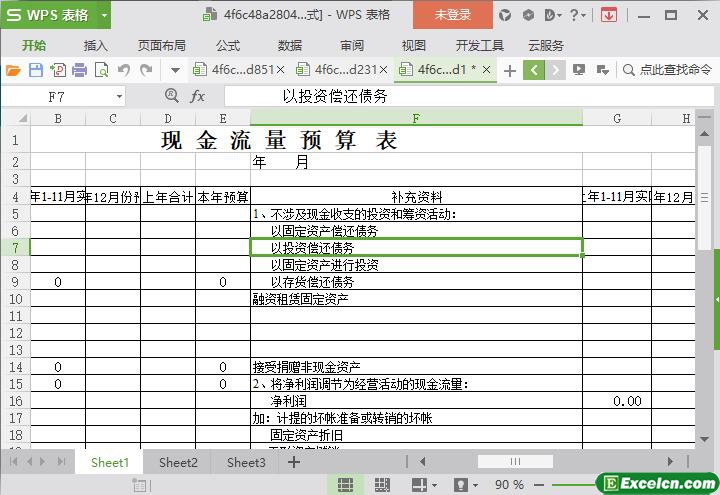Open the 开始 ribbon tab

[x=34, y=45]
